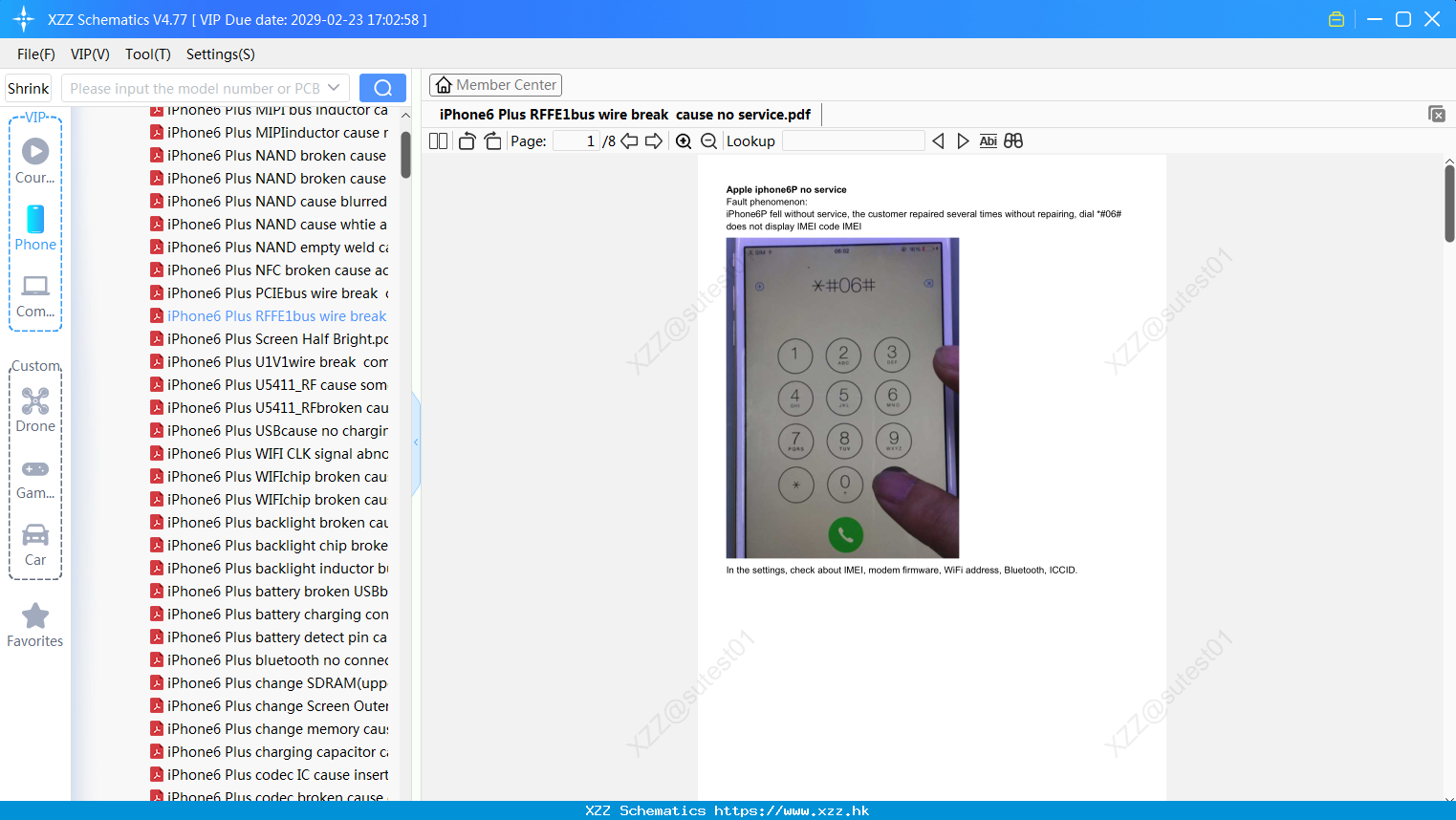The image size is (1456, 820).
Task: Go to next page arrow
Action: point(654,141)
